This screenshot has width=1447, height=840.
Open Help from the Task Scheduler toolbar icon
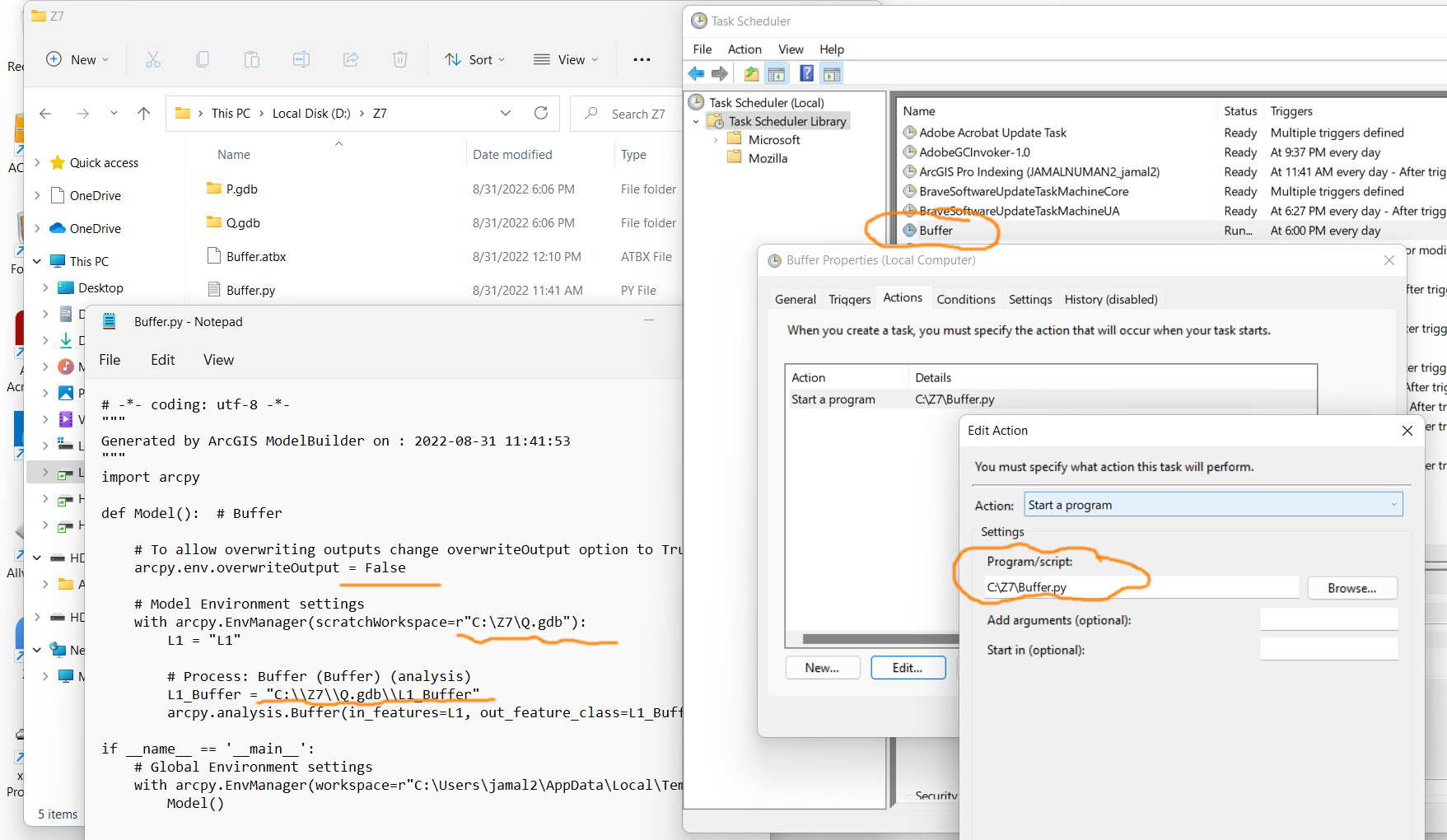click(807, 74)
